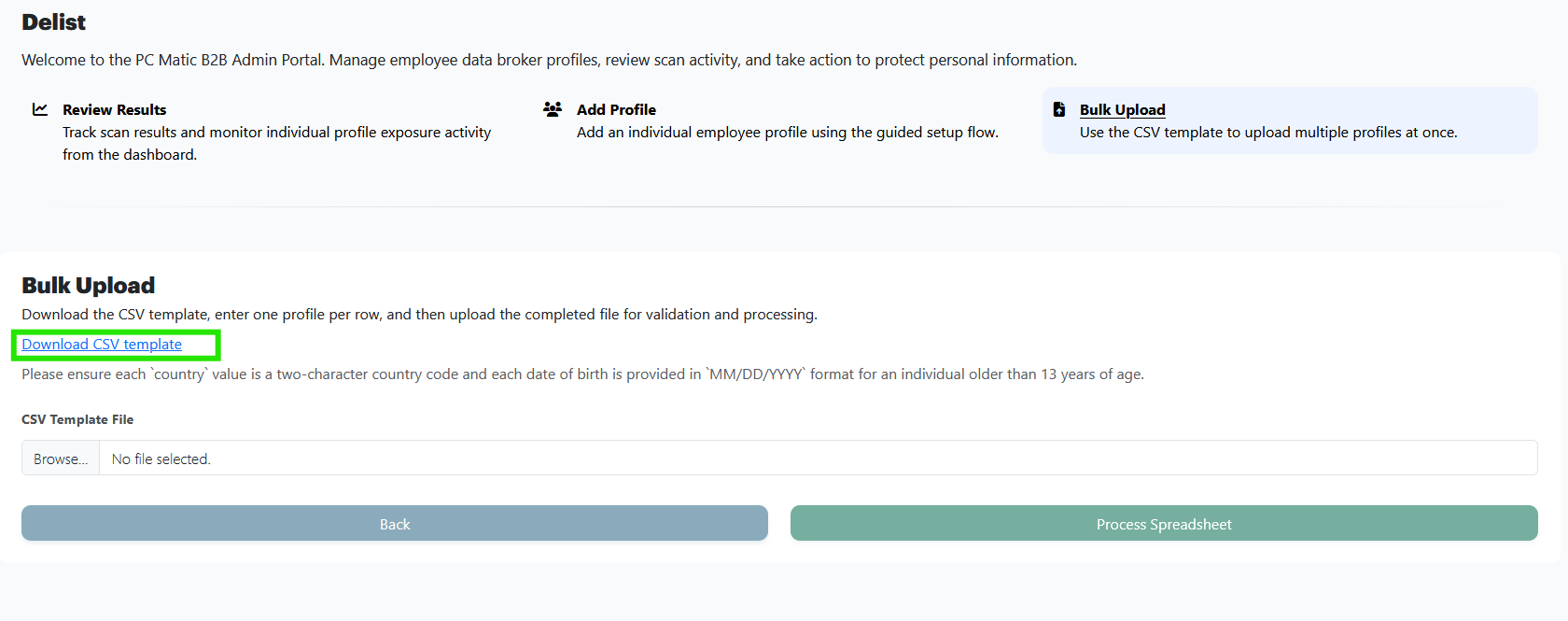Click the Add Profile guided setup description
This screenshot has width=1568, height=621.
pyautogui.click(x=787, y=133)
